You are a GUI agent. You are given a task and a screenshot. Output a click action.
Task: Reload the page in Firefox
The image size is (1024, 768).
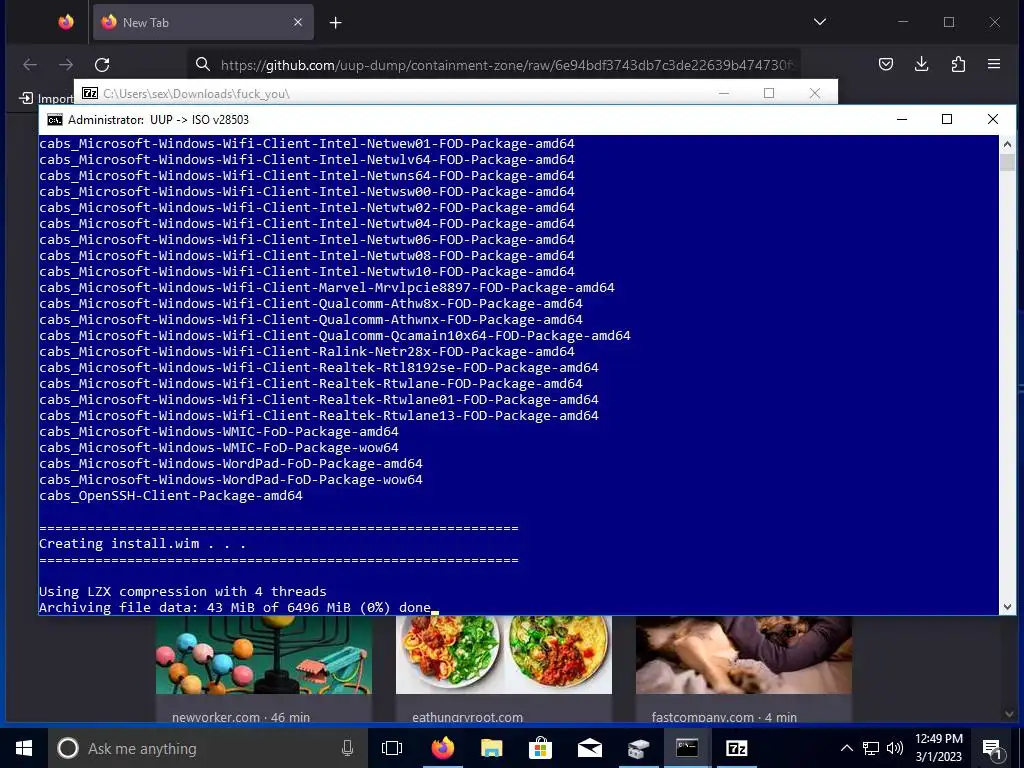(x=102, y=65)
